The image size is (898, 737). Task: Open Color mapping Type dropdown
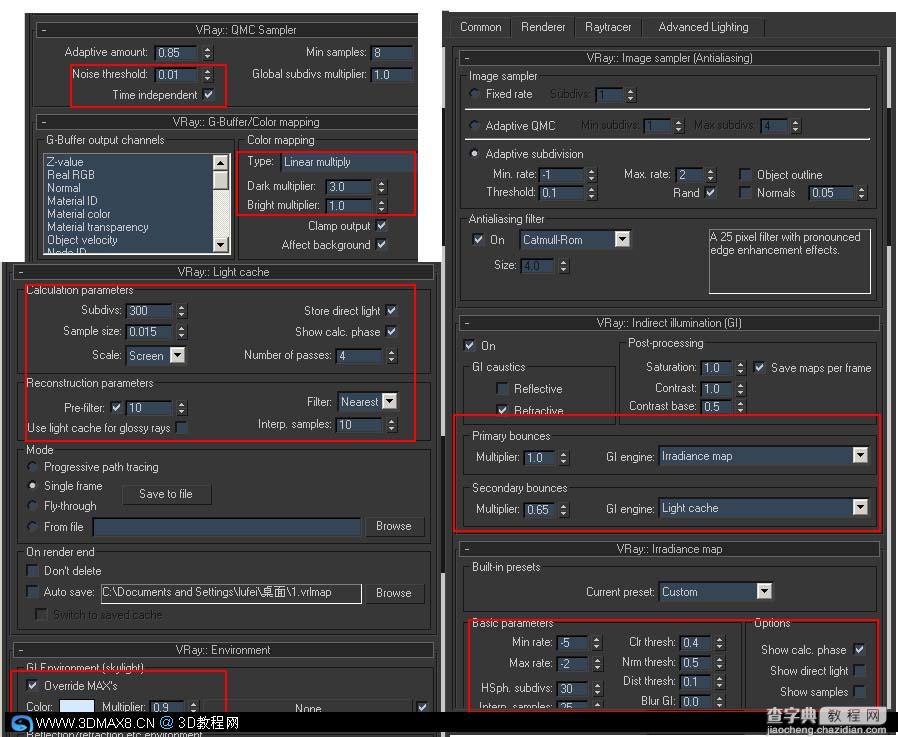pos(346,162)
